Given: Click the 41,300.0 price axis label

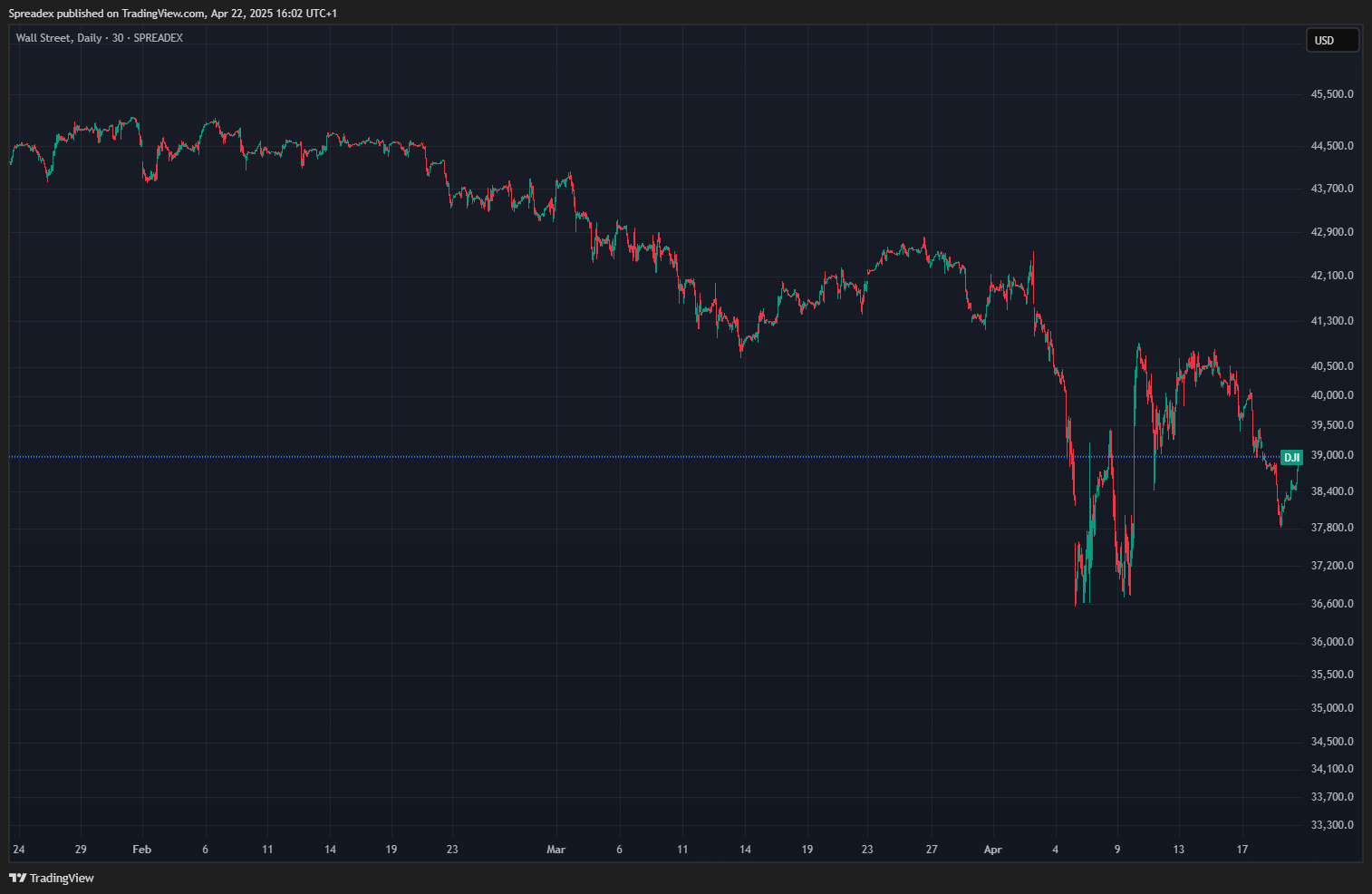Looking at the screenshot, I should 1332,321.
